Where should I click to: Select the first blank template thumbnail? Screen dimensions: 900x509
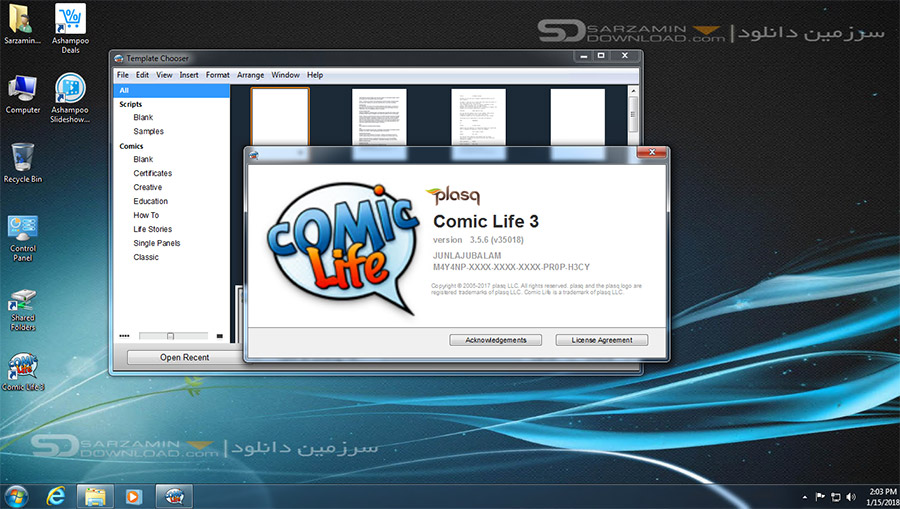[x=280, y=118]
